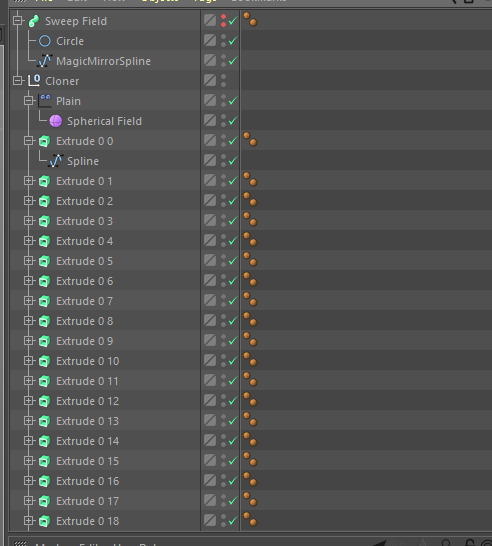492x546 pixels.
Task: Select the MagicMirrorSpline name label
Action: 103,61
